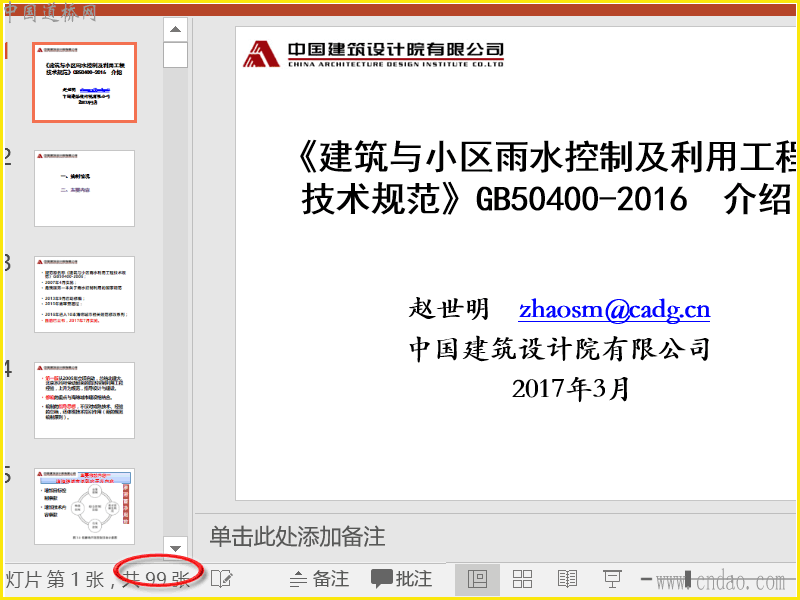800x600 pixels.
Task: Click the slide title text GB50400-2016
Action: [x=582, y=199]
